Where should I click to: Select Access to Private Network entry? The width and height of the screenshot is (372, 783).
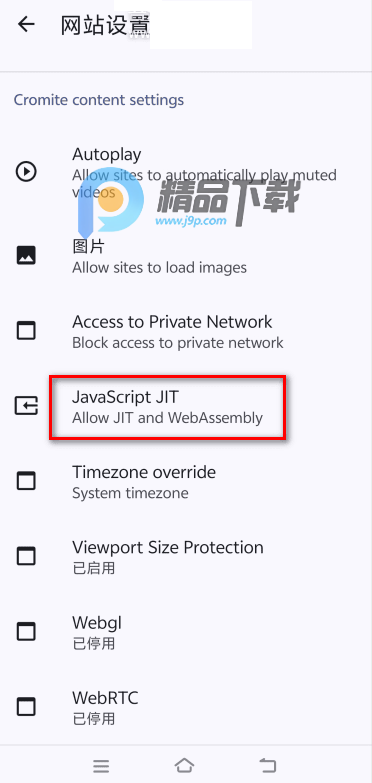click(186, 331)
